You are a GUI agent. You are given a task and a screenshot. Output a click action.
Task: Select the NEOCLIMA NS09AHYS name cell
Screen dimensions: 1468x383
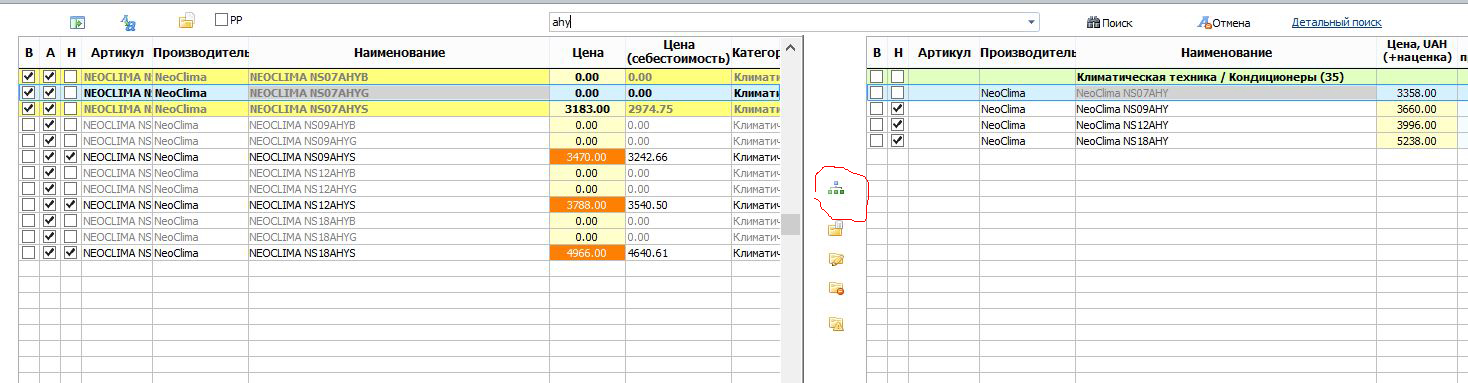(x=398, y=157)
